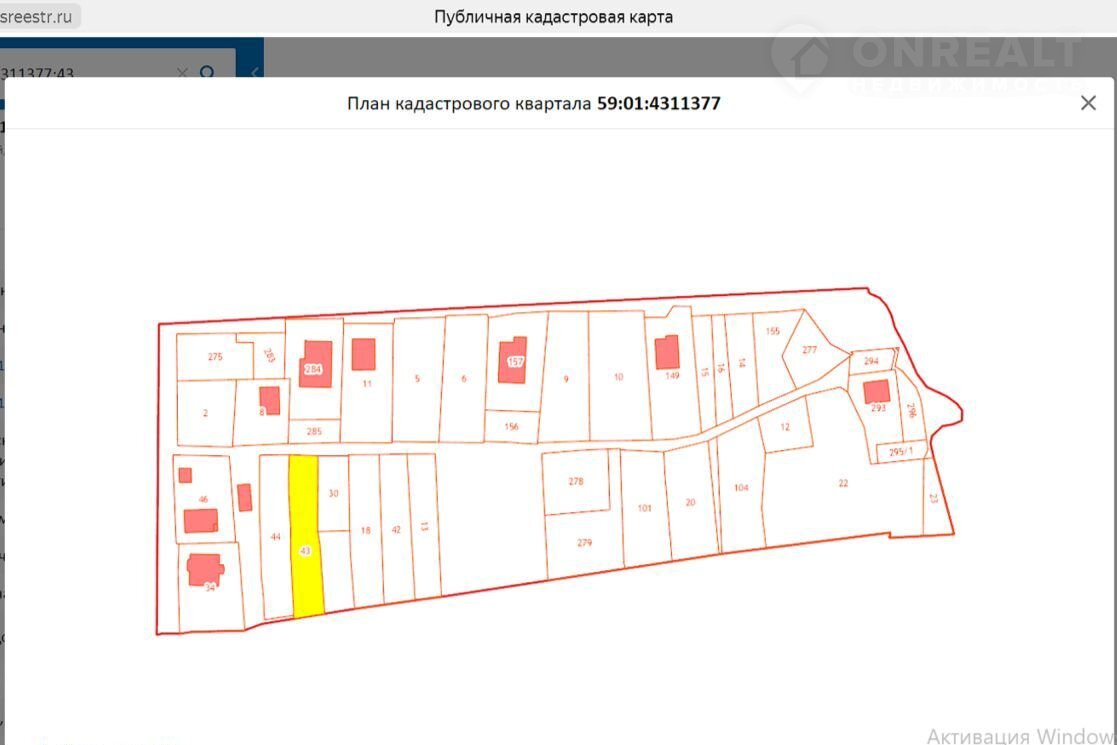Click the red building on parcel 34
The image size is (1117, 745).
point(204,569)
